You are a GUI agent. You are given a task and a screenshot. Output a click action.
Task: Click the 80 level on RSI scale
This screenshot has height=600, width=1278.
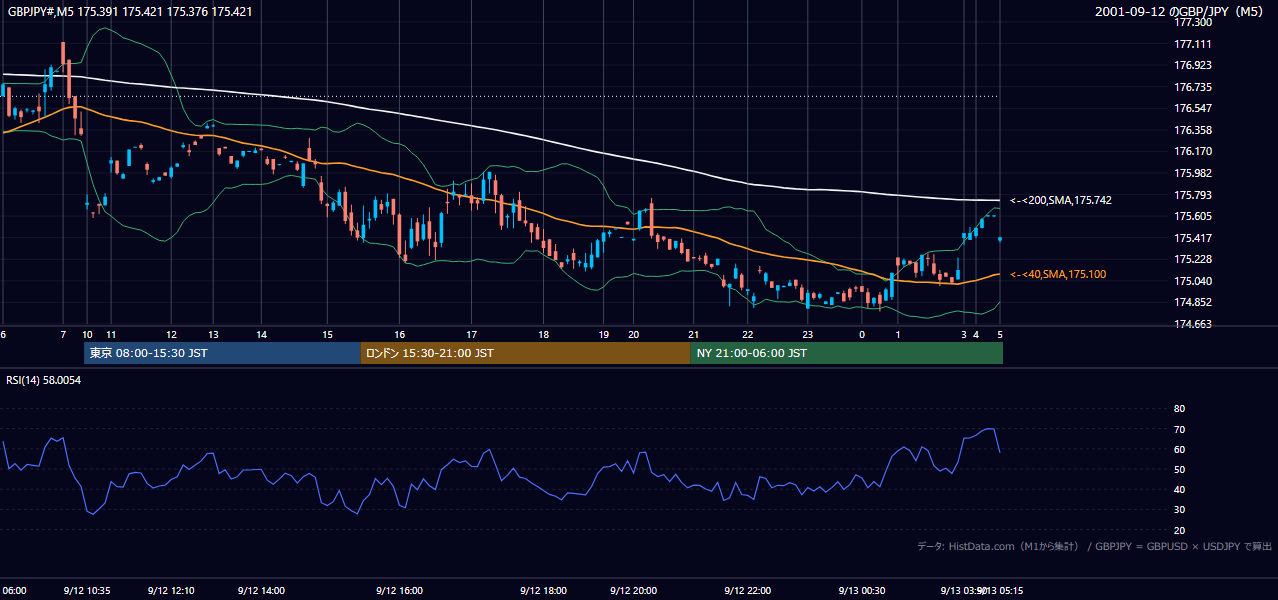point(1179,409)
